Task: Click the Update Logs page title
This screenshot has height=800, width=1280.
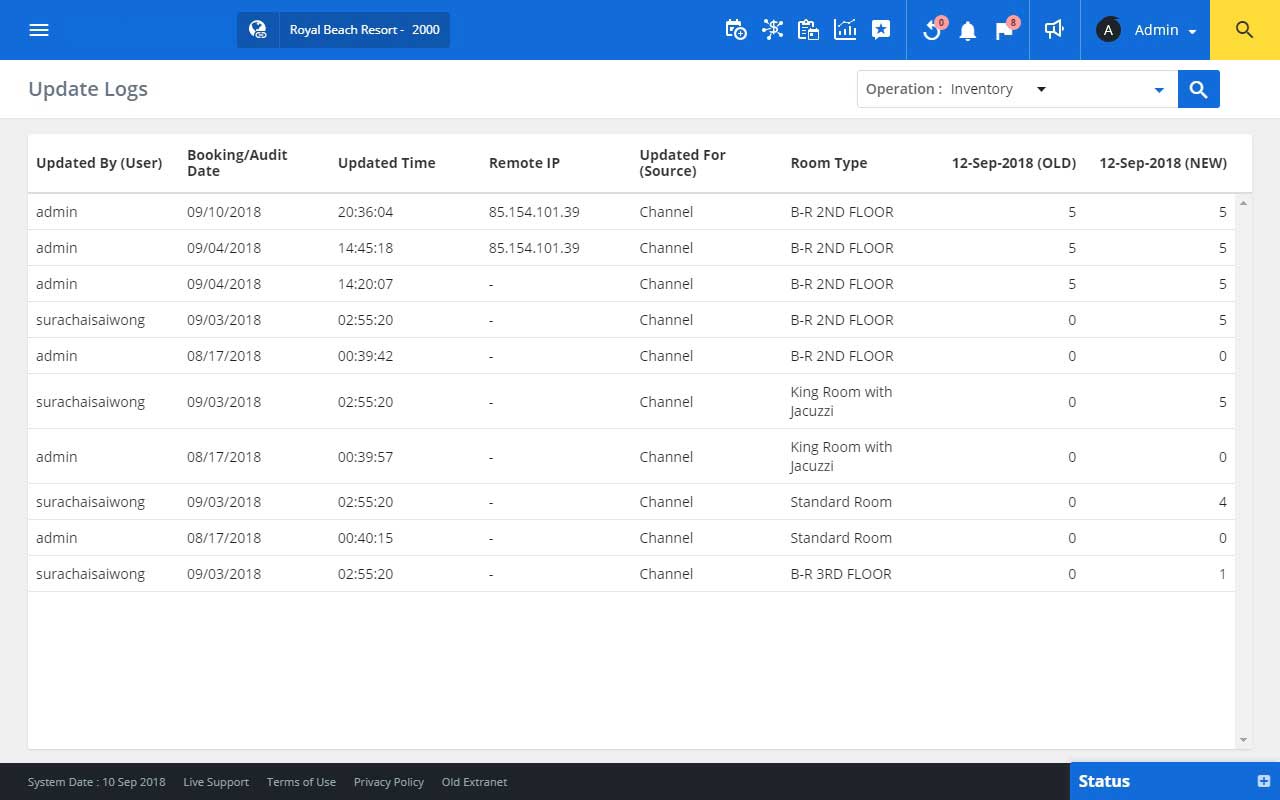Action: click(x=88, y=89)
